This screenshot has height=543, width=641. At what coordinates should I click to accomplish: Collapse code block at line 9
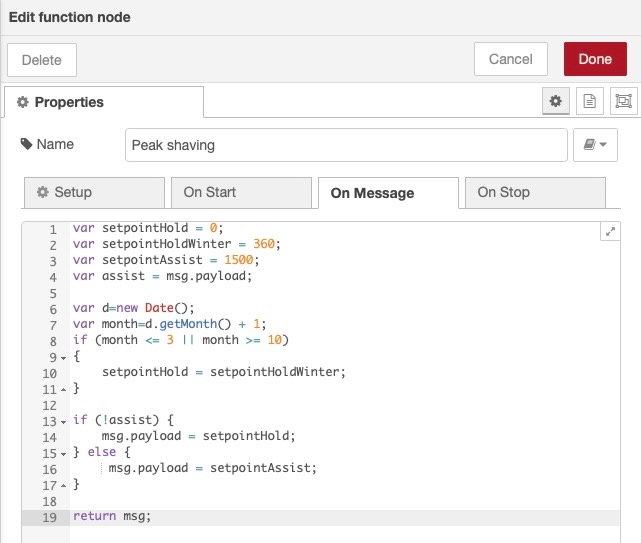pyautogui.click(x=63, y=357)
